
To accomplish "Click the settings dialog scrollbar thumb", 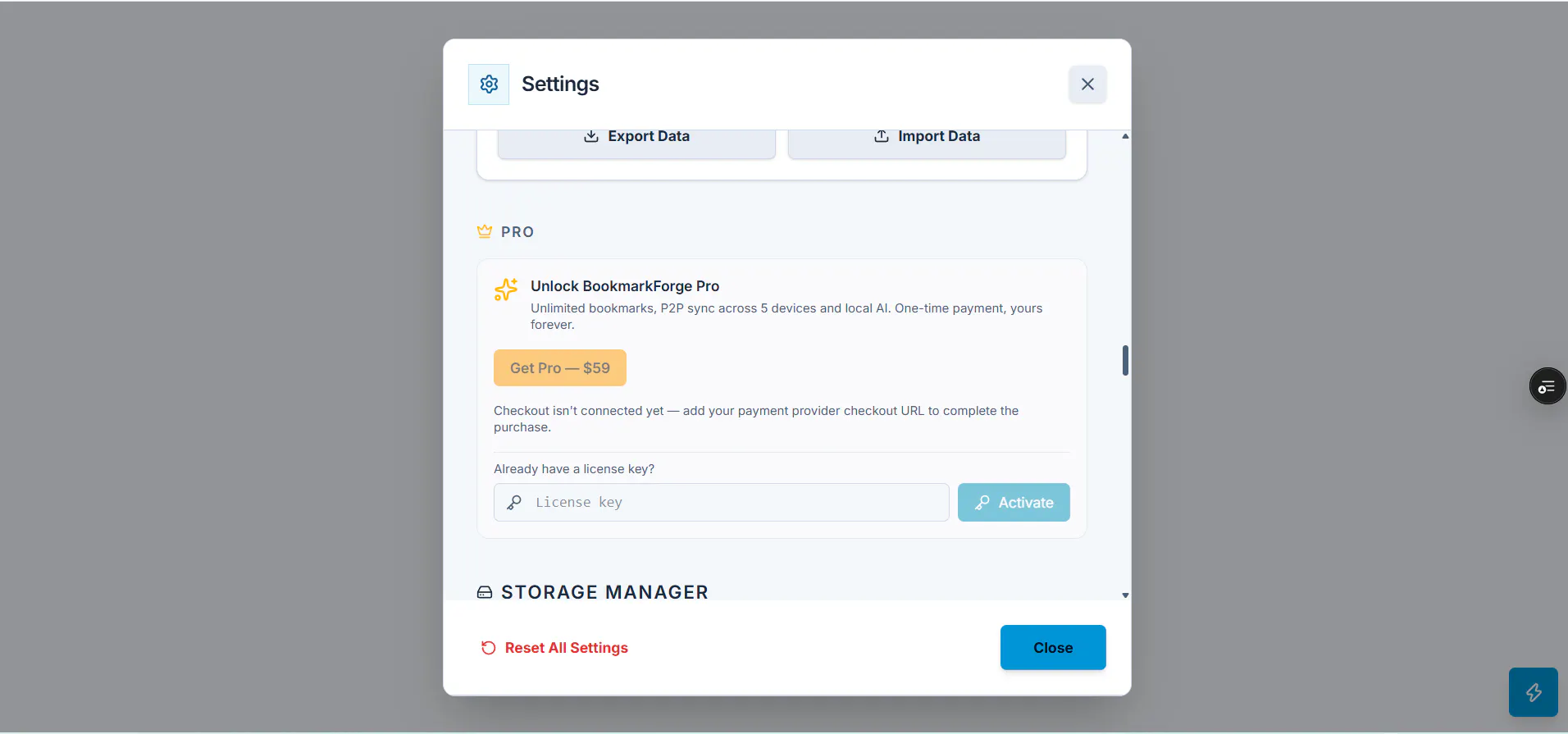I will (x=1125, y=360).
